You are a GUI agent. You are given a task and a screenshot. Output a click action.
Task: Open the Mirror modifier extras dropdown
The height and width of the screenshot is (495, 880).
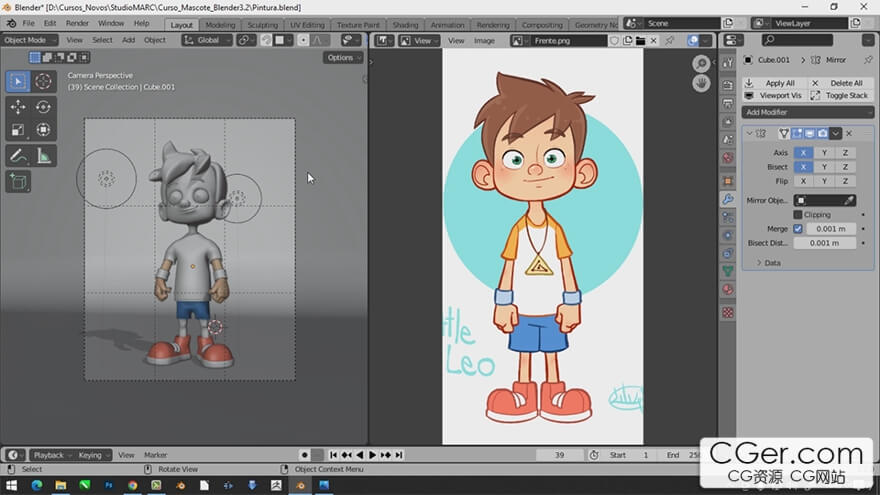pyautogui.click(x=836, y=134)
